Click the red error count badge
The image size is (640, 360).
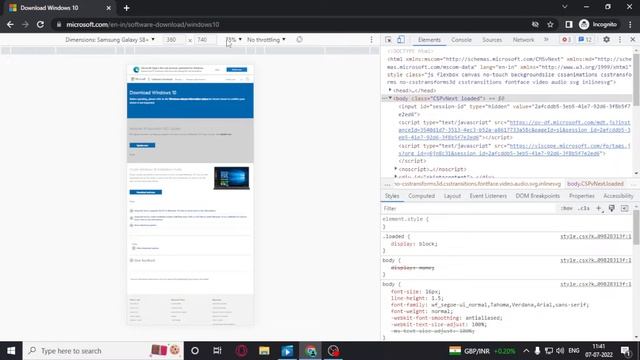click(x=566, y=40)
